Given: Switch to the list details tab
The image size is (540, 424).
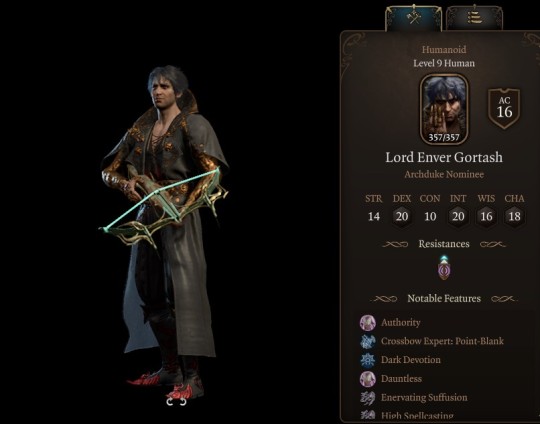Looking at the screenshot, I should [475, 18].
